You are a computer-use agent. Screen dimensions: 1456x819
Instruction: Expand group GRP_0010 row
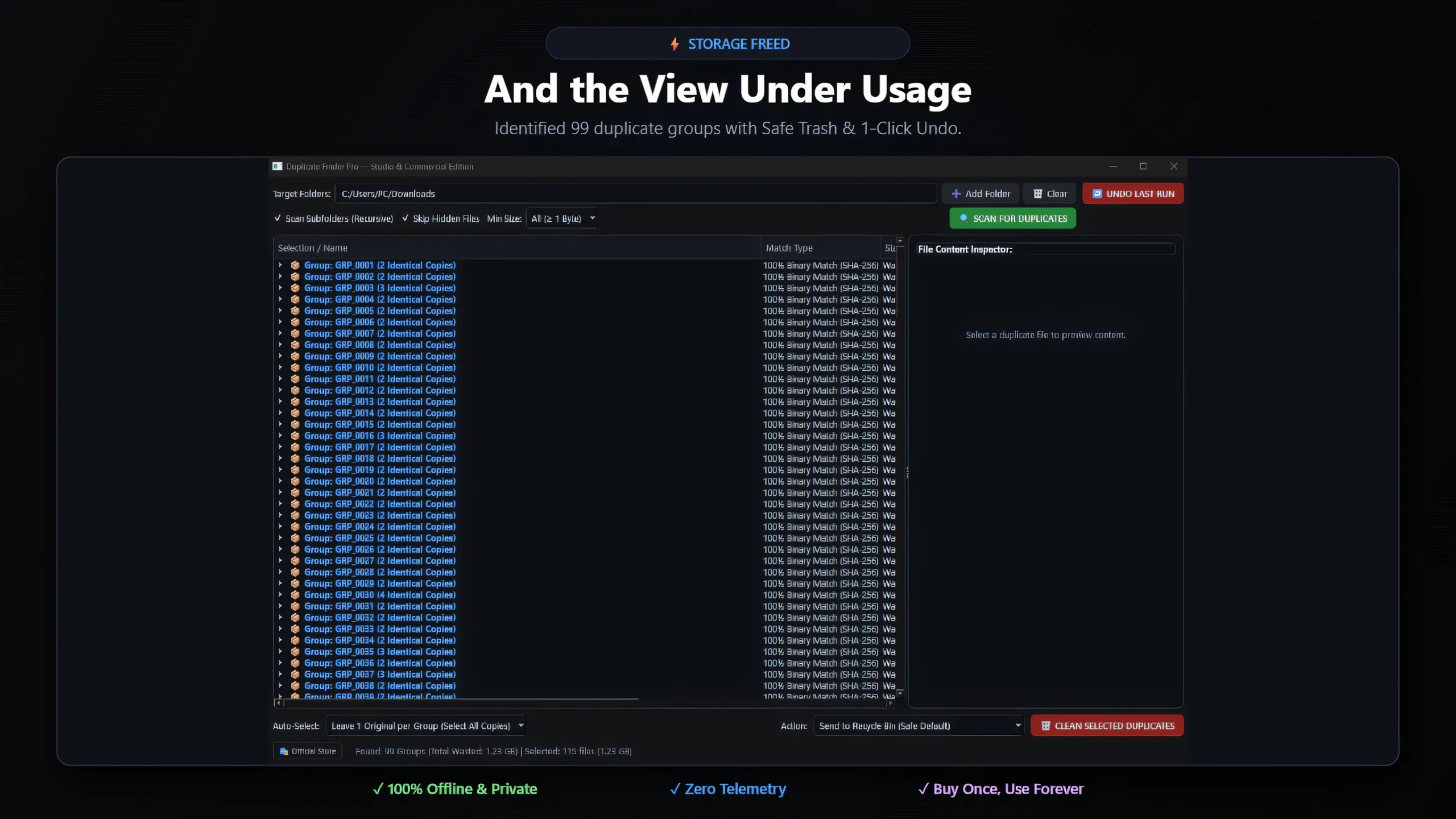coord(280,367)
